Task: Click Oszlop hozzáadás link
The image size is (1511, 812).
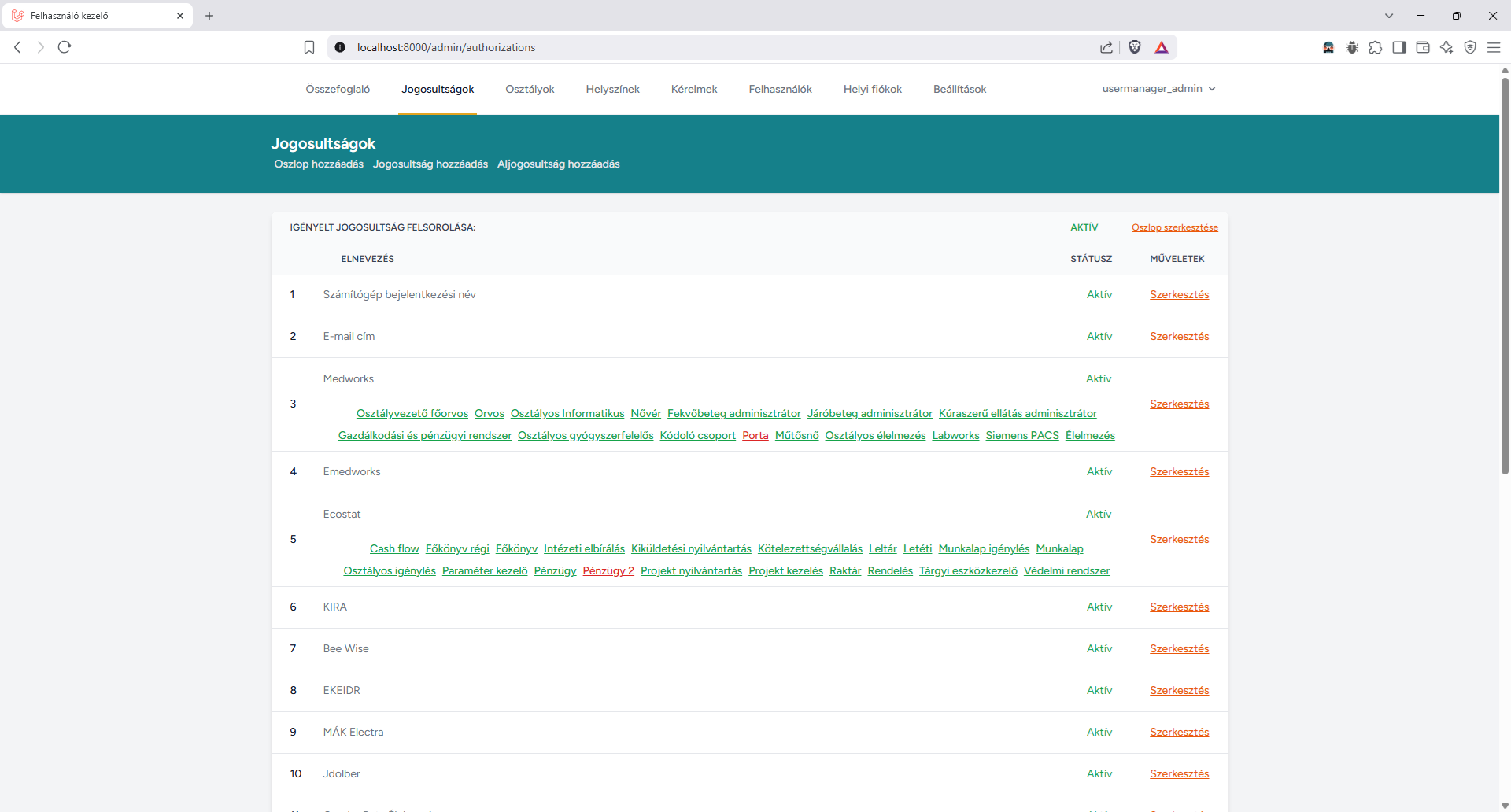Action: (x=319, y=164)
